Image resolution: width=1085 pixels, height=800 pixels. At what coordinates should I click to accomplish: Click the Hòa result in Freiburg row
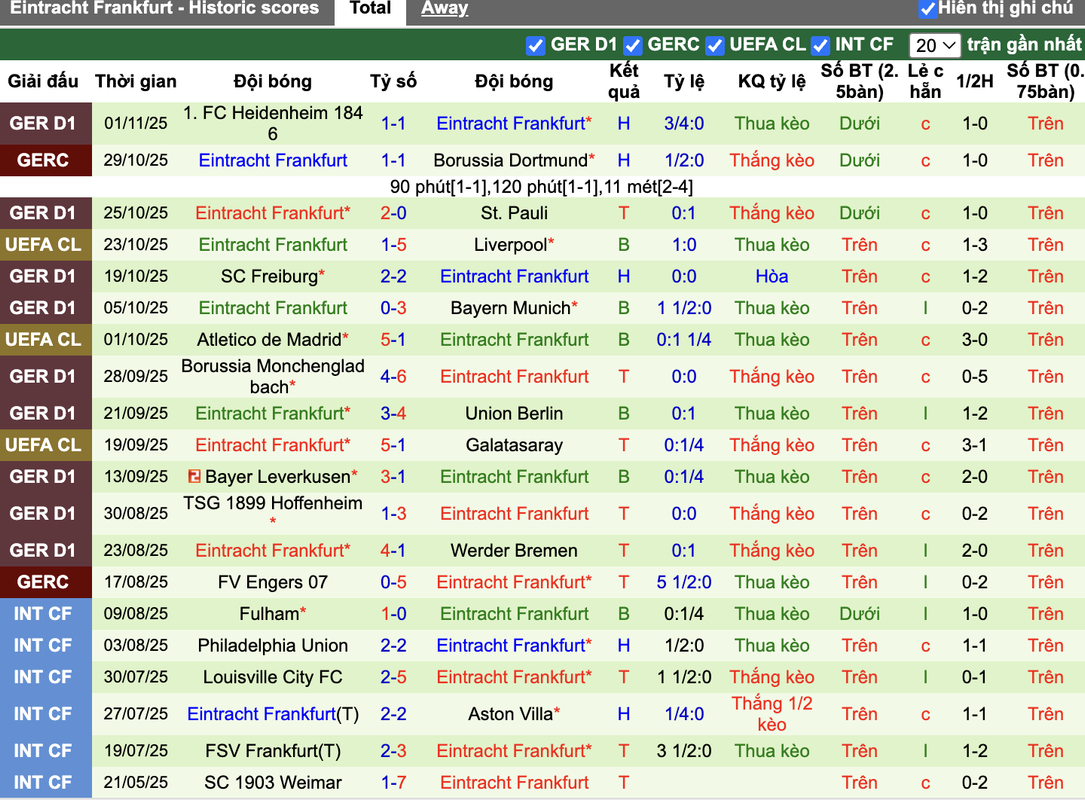(x=772, y=277)
